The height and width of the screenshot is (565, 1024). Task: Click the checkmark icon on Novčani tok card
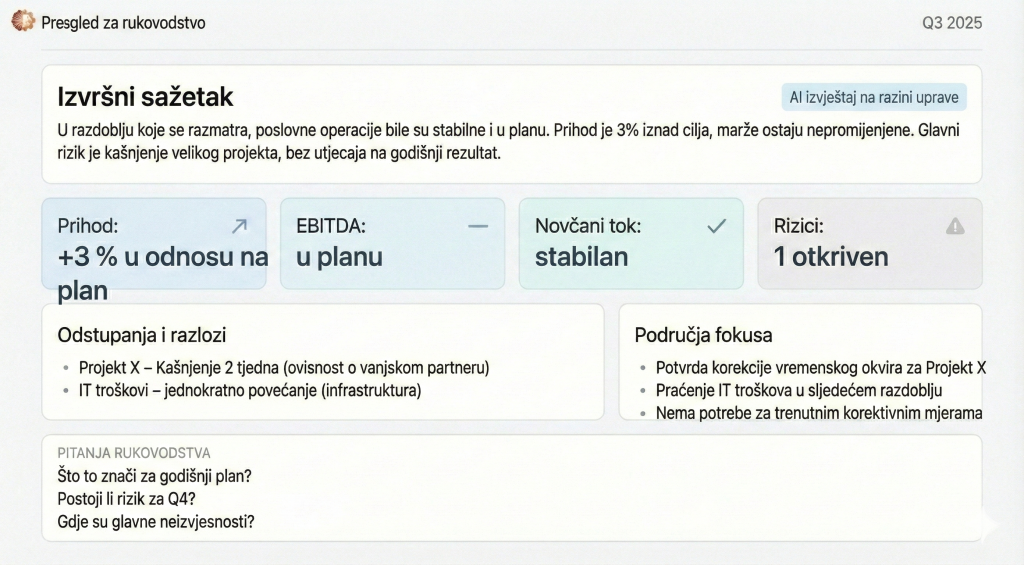tap(717, 226)
